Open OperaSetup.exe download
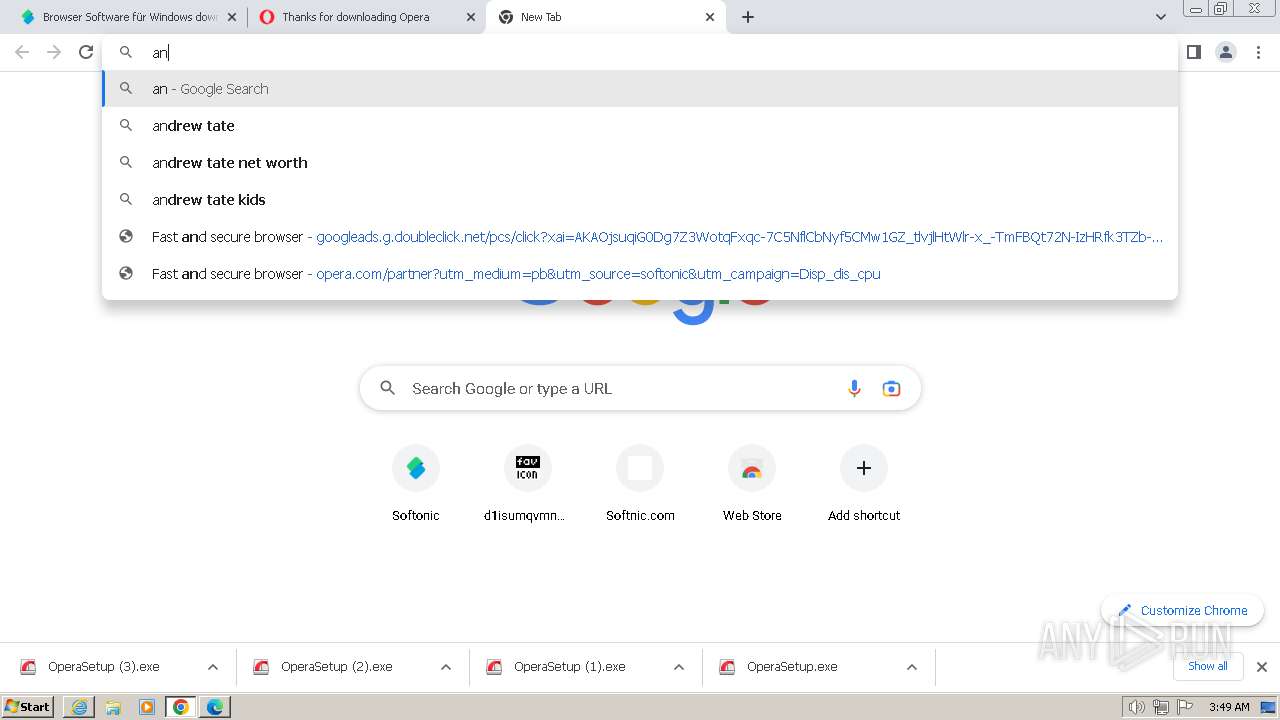 (792, 667)
